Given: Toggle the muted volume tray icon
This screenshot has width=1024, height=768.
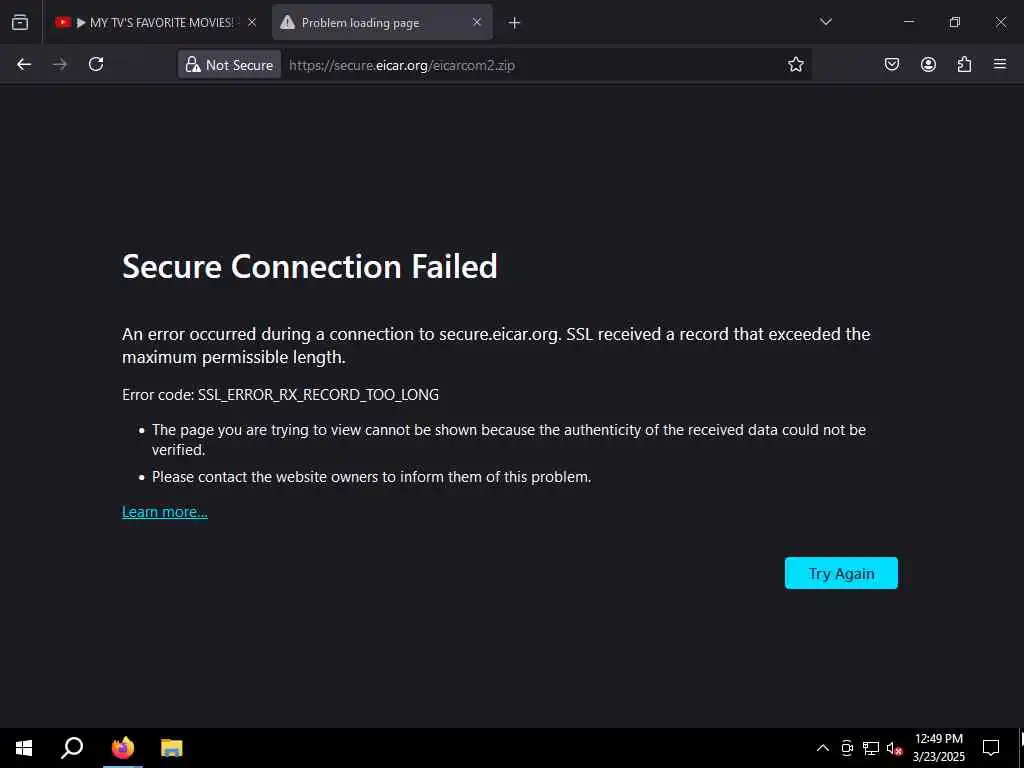Looking at the screenshot, I should click(x=895, y=748).
